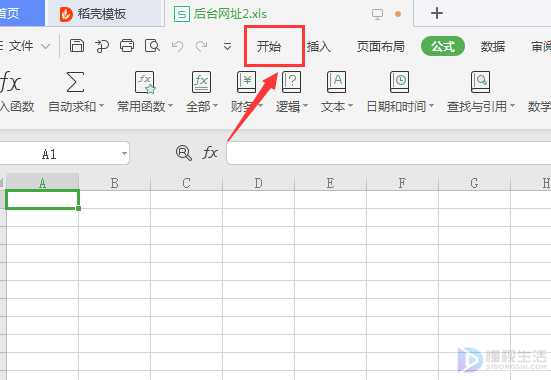Click the AutoSum sigma icon

tap(75, 82)
